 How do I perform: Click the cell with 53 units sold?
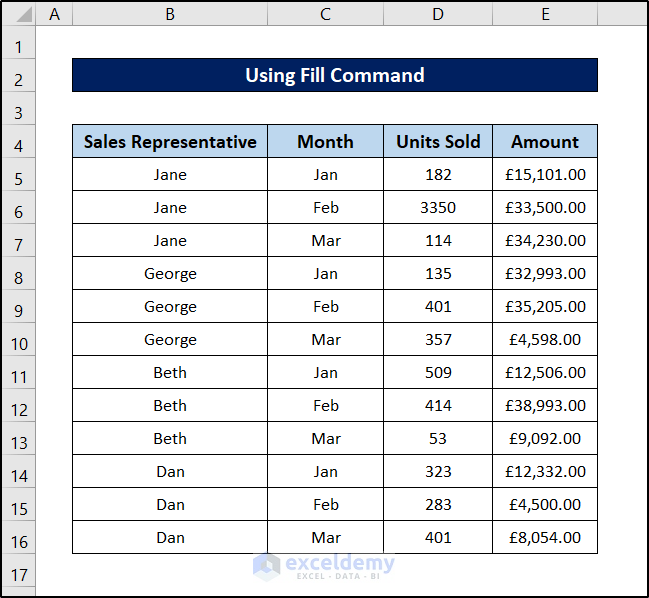pyautogui.click(x=438, y=439)
